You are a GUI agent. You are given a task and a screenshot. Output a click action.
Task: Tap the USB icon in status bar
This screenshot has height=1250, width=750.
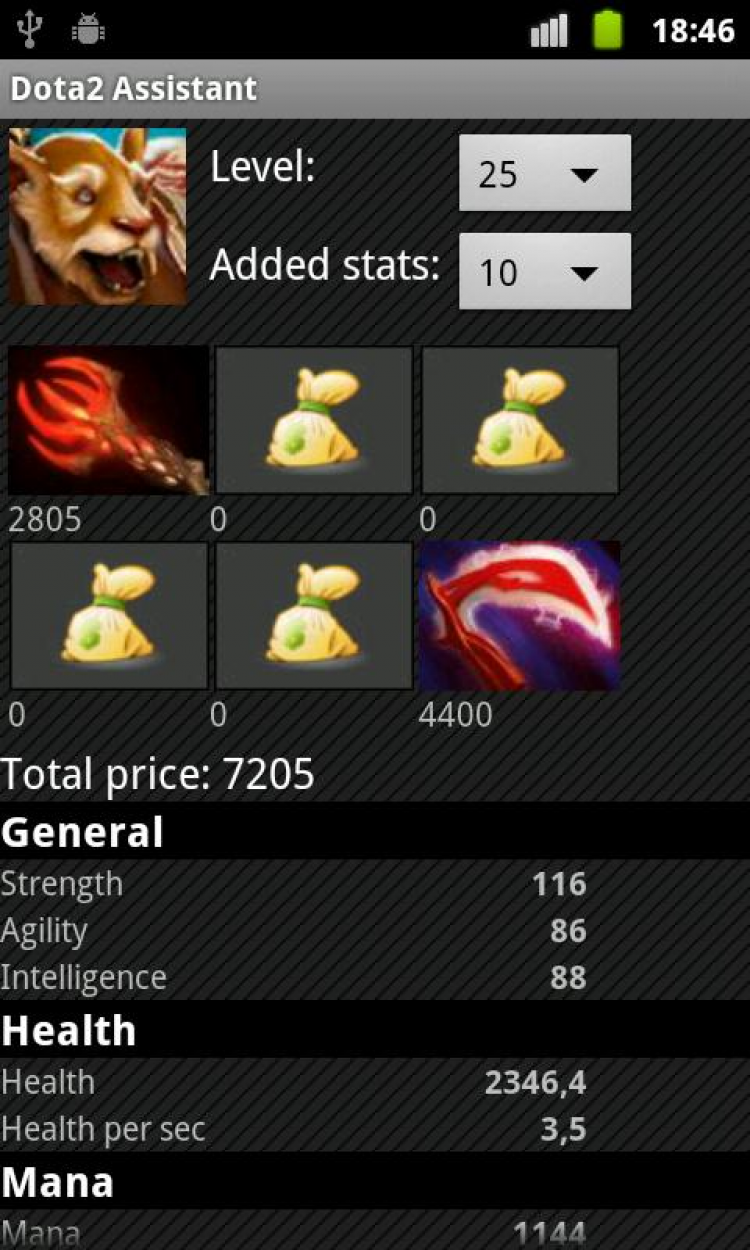coord(31,30)
